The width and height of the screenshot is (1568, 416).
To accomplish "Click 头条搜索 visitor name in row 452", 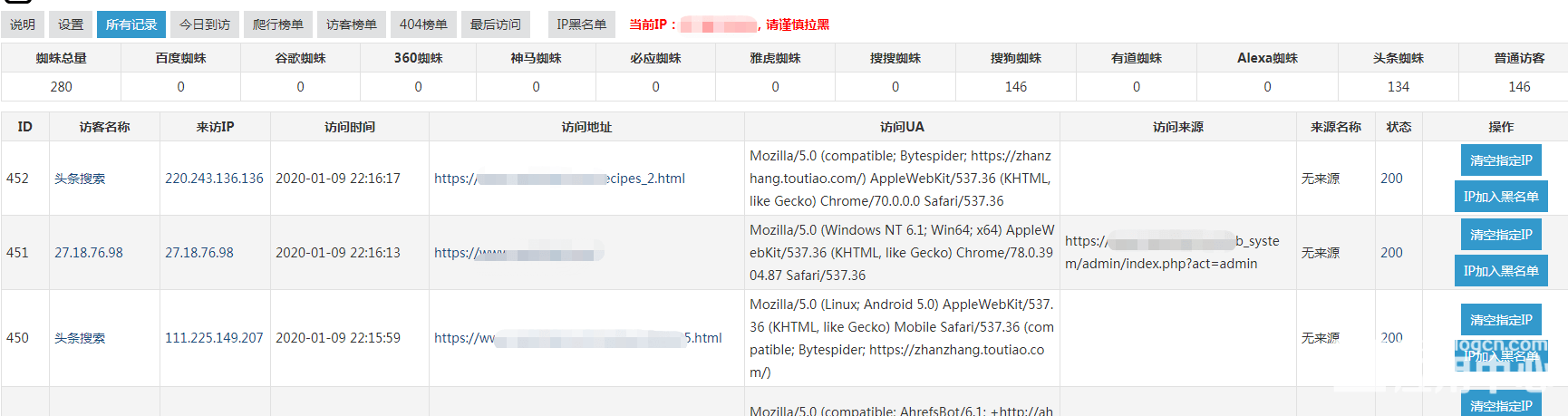I will (x=80, y=179).
